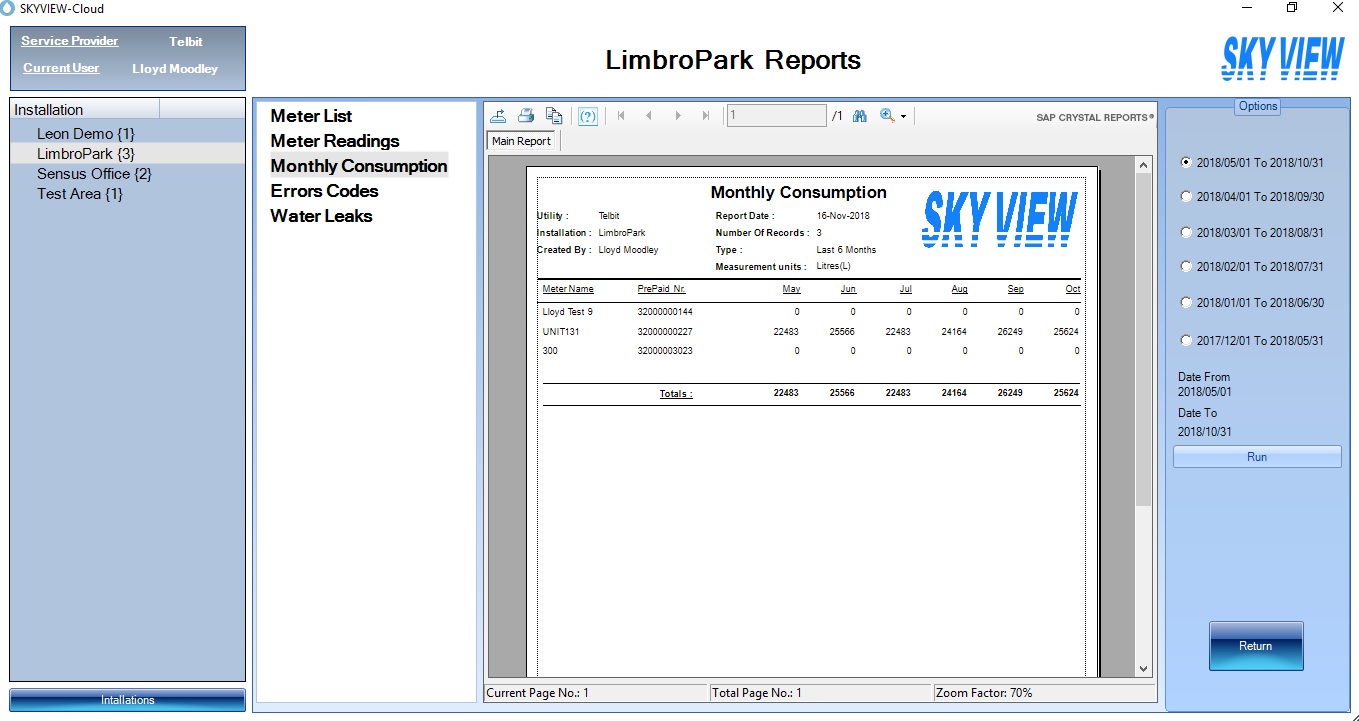Open the zoom magnifier dropdown arrow
The image size is (1359, 721).
tap(903, 117)
